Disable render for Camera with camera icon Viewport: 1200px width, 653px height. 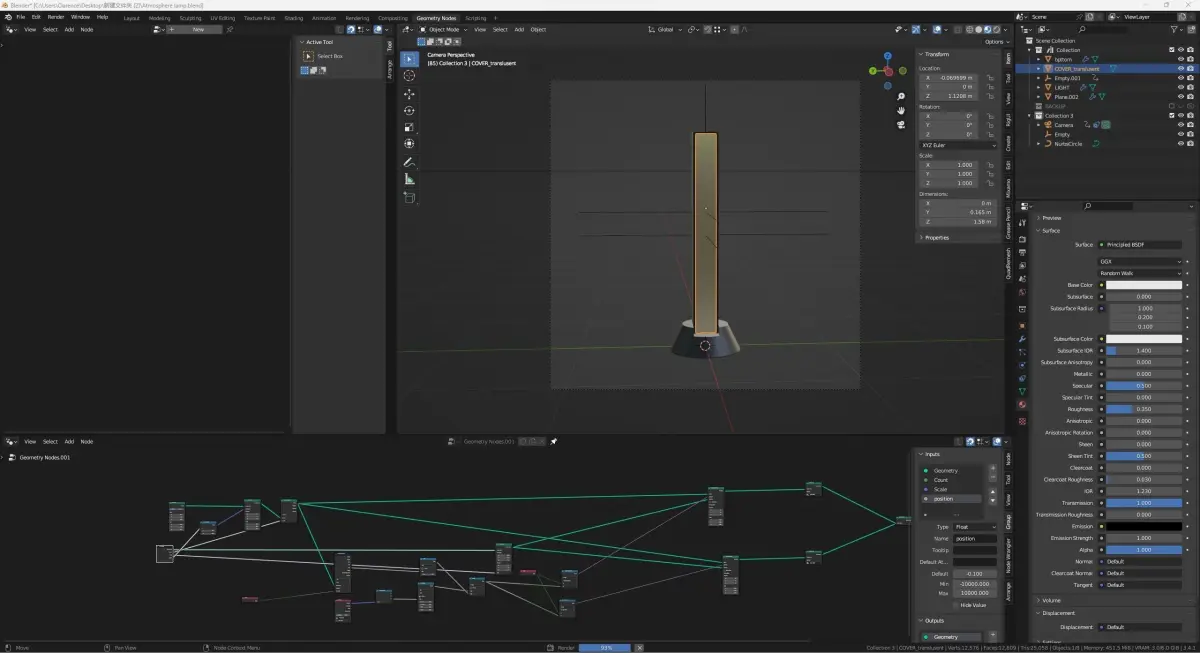pos(1190,125)
